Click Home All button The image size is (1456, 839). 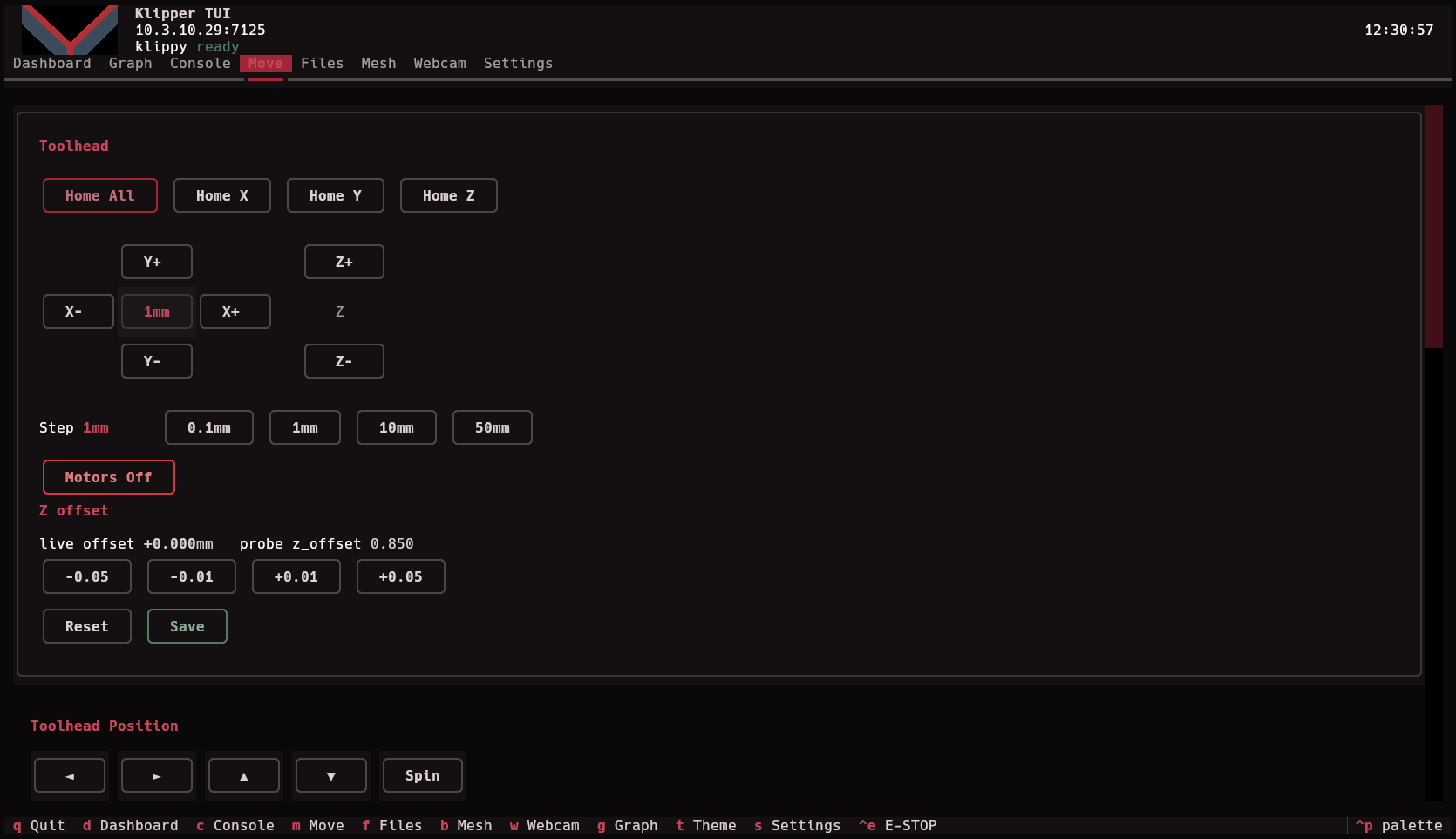point(100,195)
